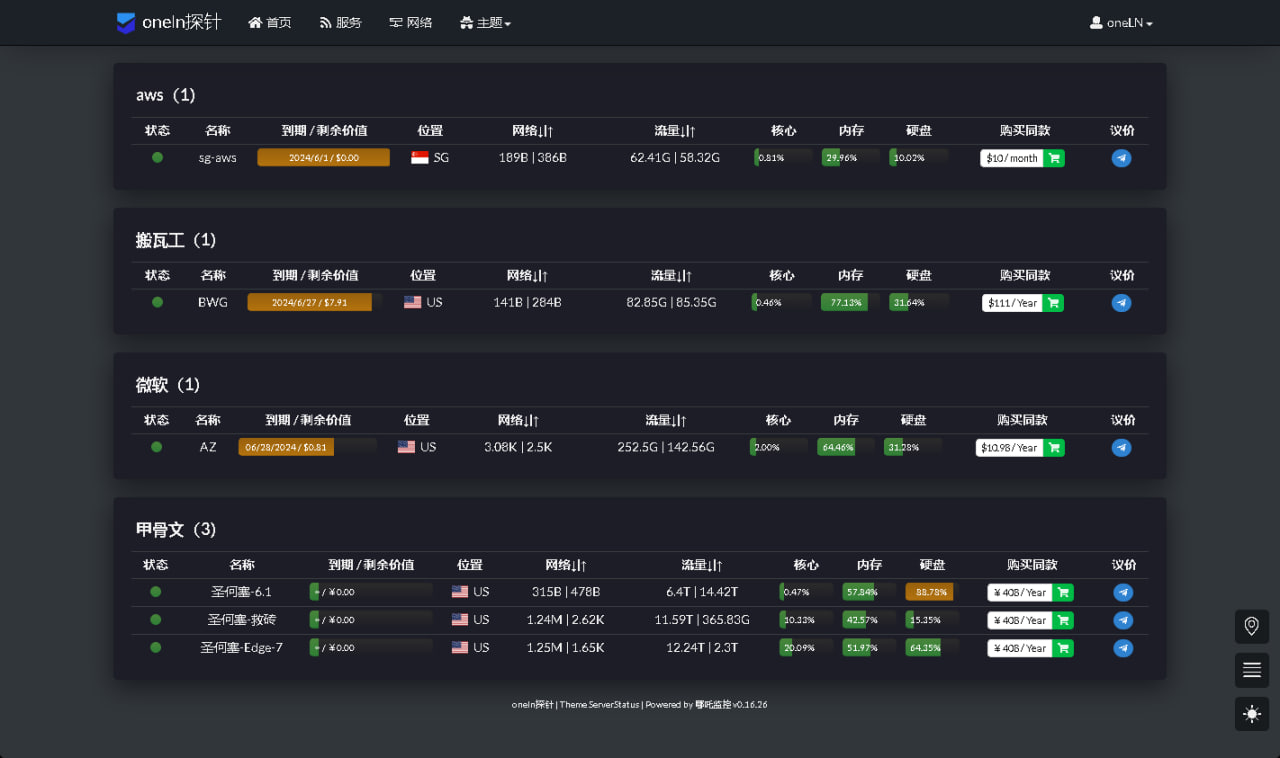Click the server name 圣何塞-Edge-7
The image size is (1280, 758).
pos(241,648)
